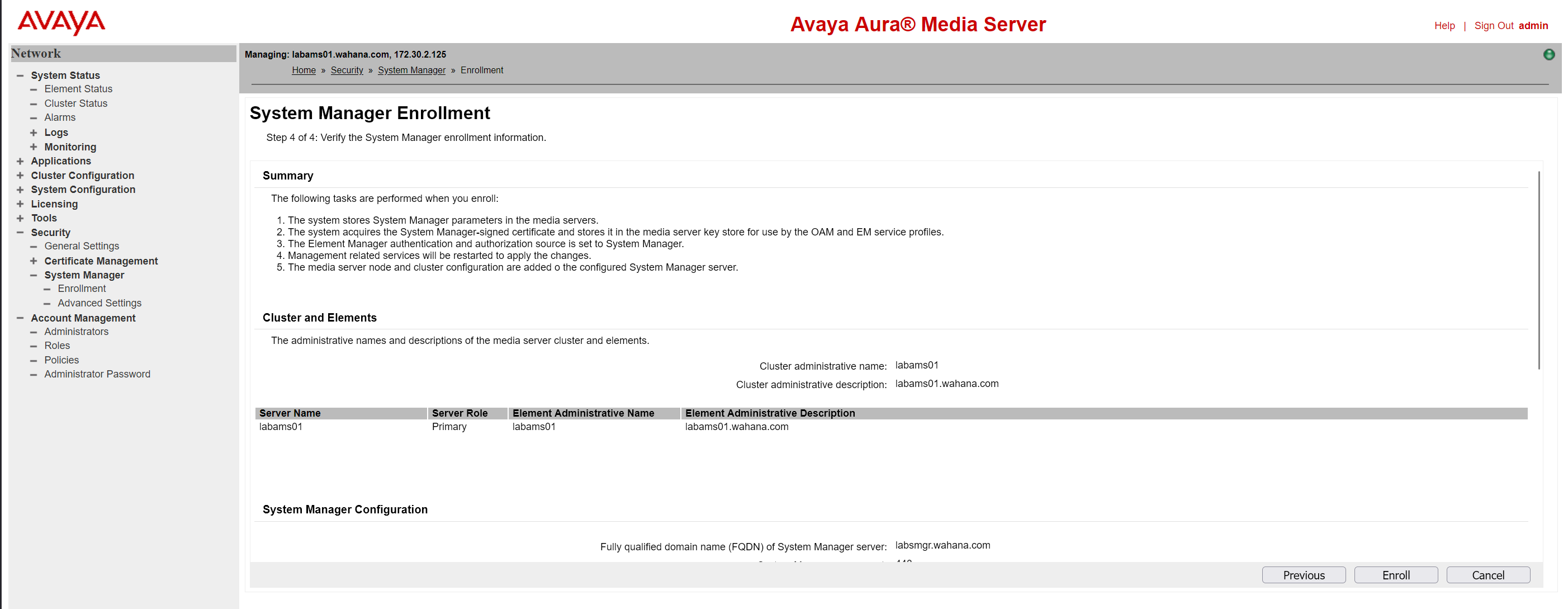1568x609 pixels.
Task: Expand the Applications section
Action: pyautogui.click(x=20, y=162)
